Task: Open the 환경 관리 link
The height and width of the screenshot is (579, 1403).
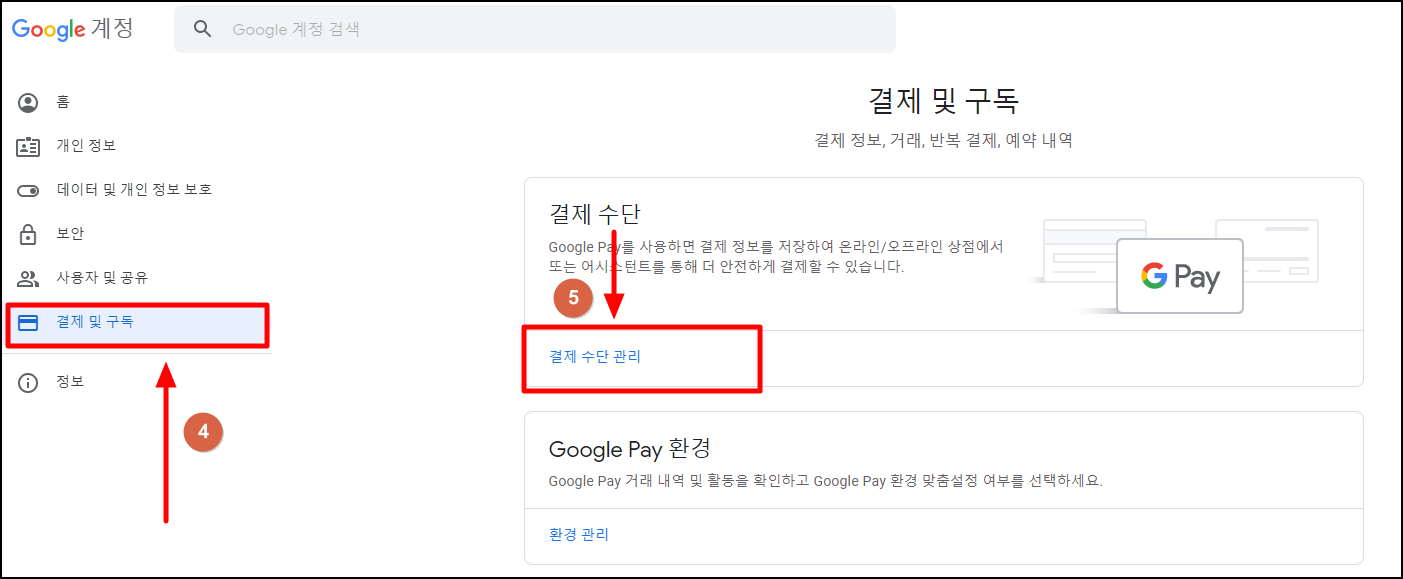Action: click(579, 534)
